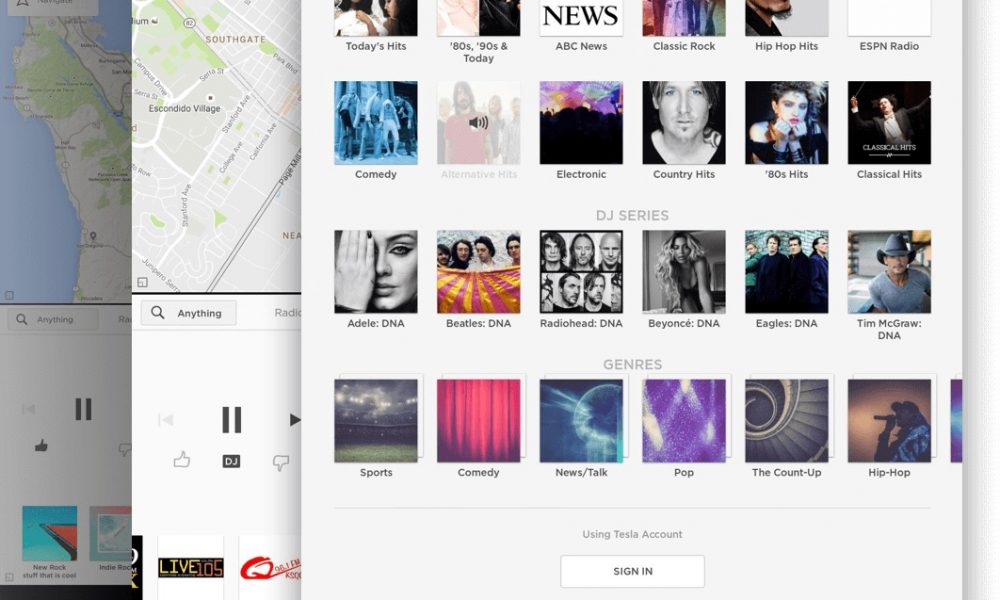Click the expand icon at the Escondido Village map corner
1000x600 pixels.
pos(142,282)
